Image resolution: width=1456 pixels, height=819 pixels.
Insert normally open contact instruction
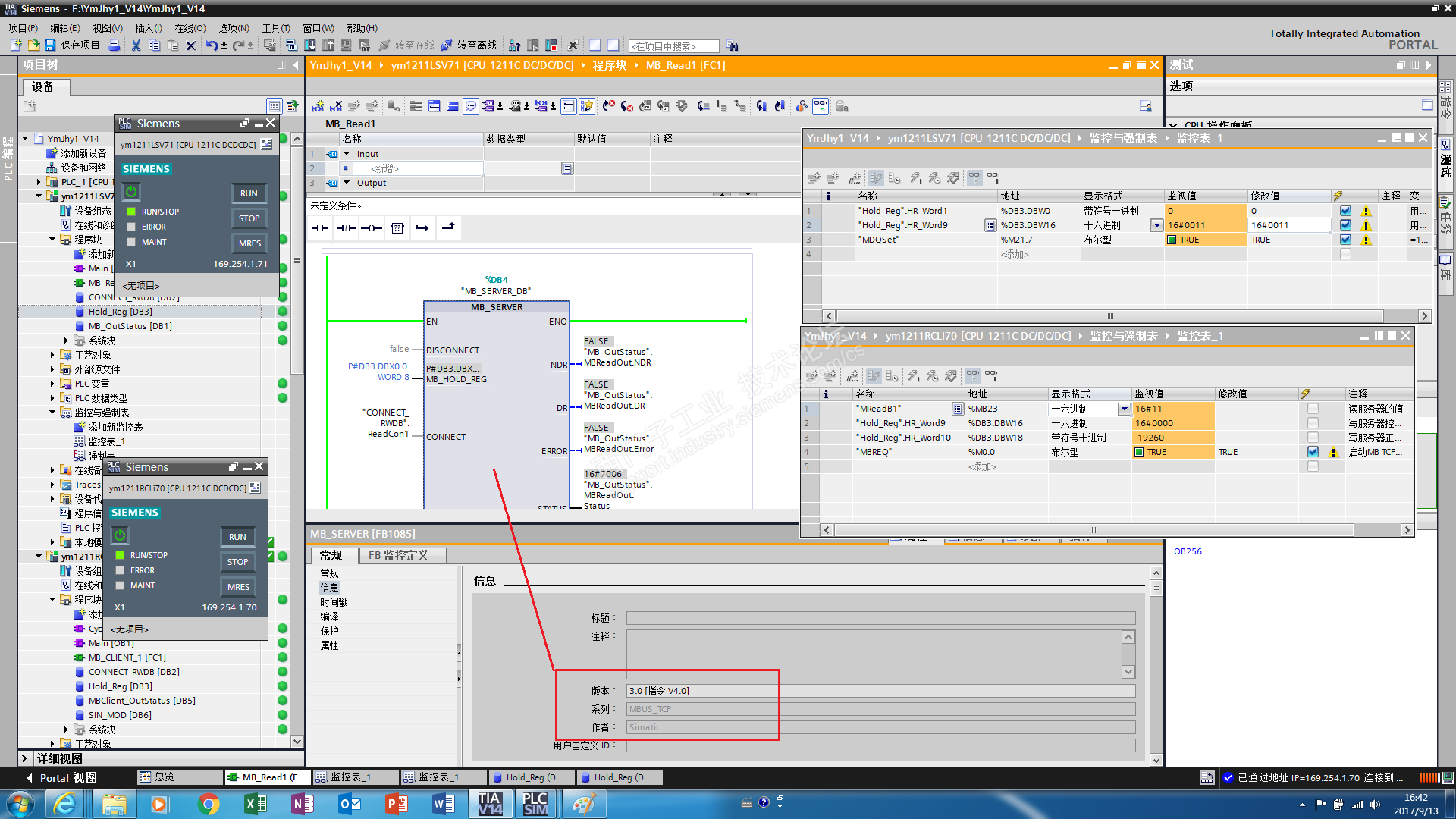click(320, 227)
